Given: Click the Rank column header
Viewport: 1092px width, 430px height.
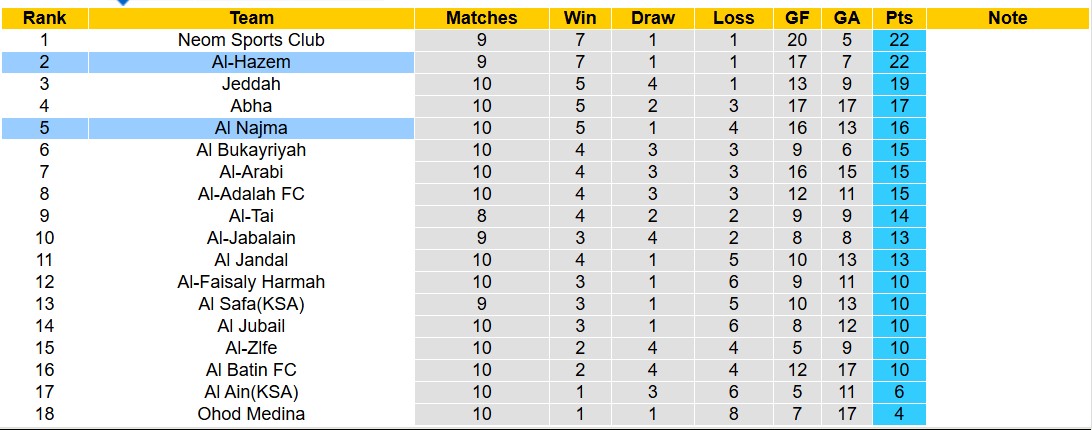Looking at the screenshot, I should tap(44, 18).
